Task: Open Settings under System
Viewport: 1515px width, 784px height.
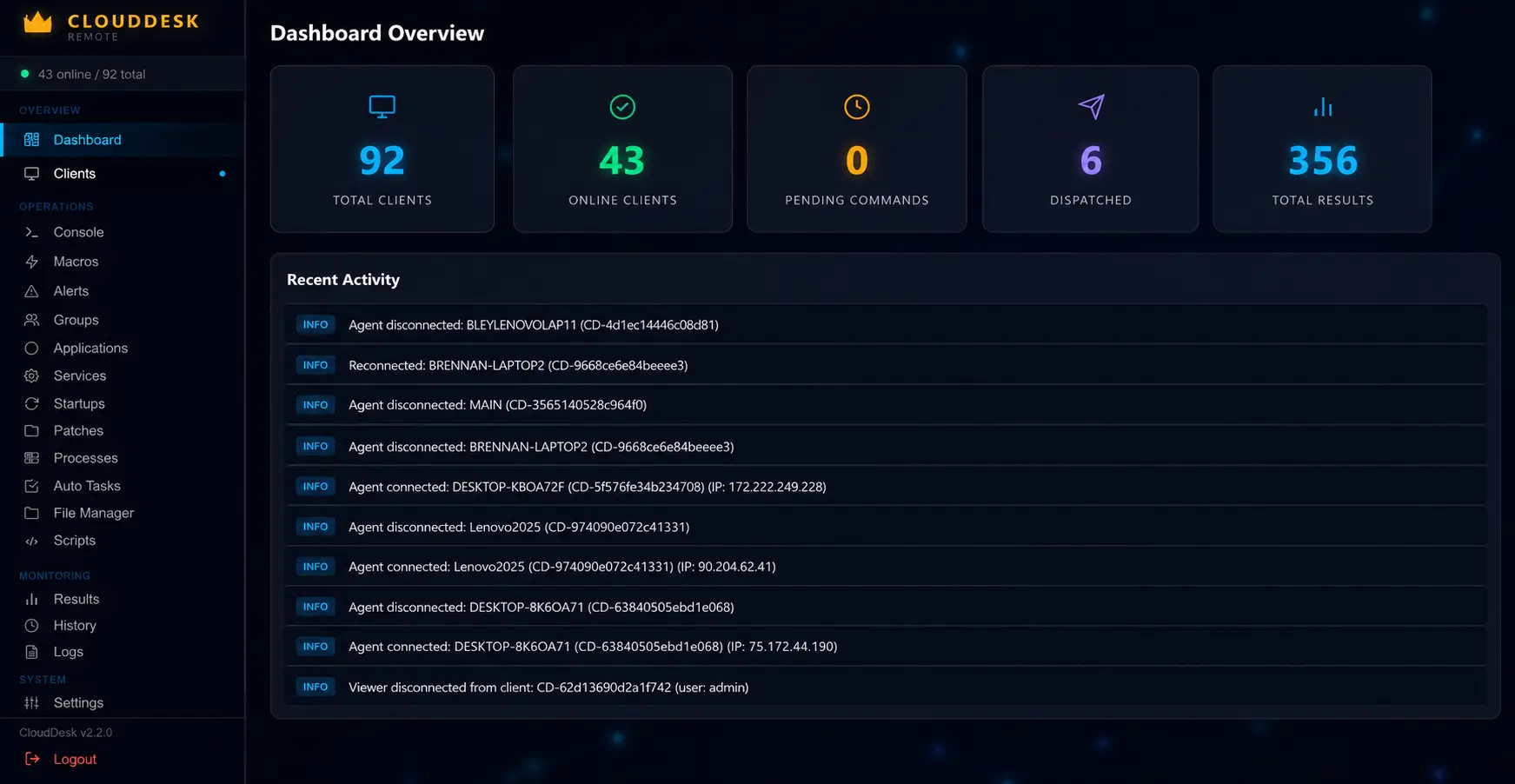Action: pos(123,702)
